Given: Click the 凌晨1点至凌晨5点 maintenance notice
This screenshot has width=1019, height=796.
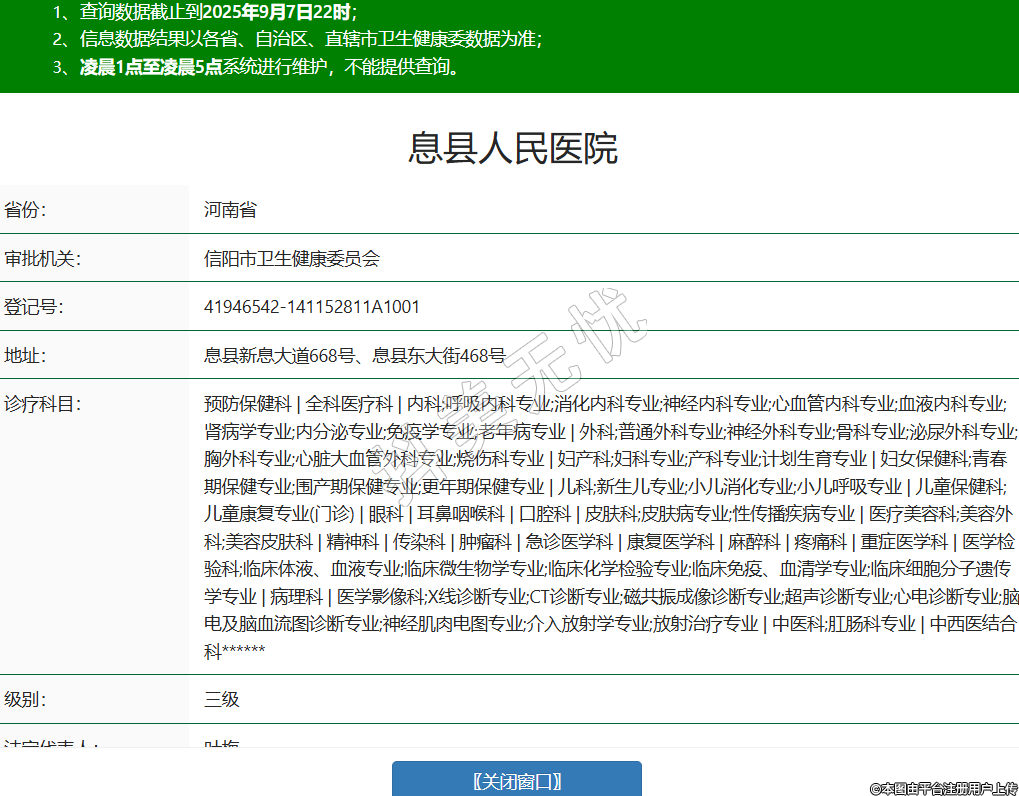Looking at the screenshot, I should pos(270,68).
